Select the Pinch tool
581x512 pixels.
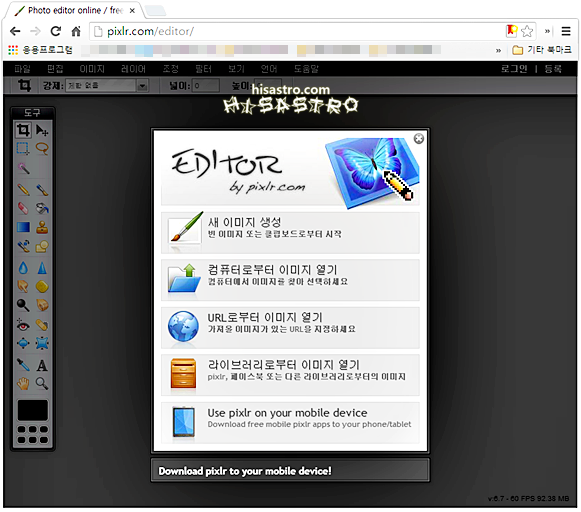pos(42,343)
